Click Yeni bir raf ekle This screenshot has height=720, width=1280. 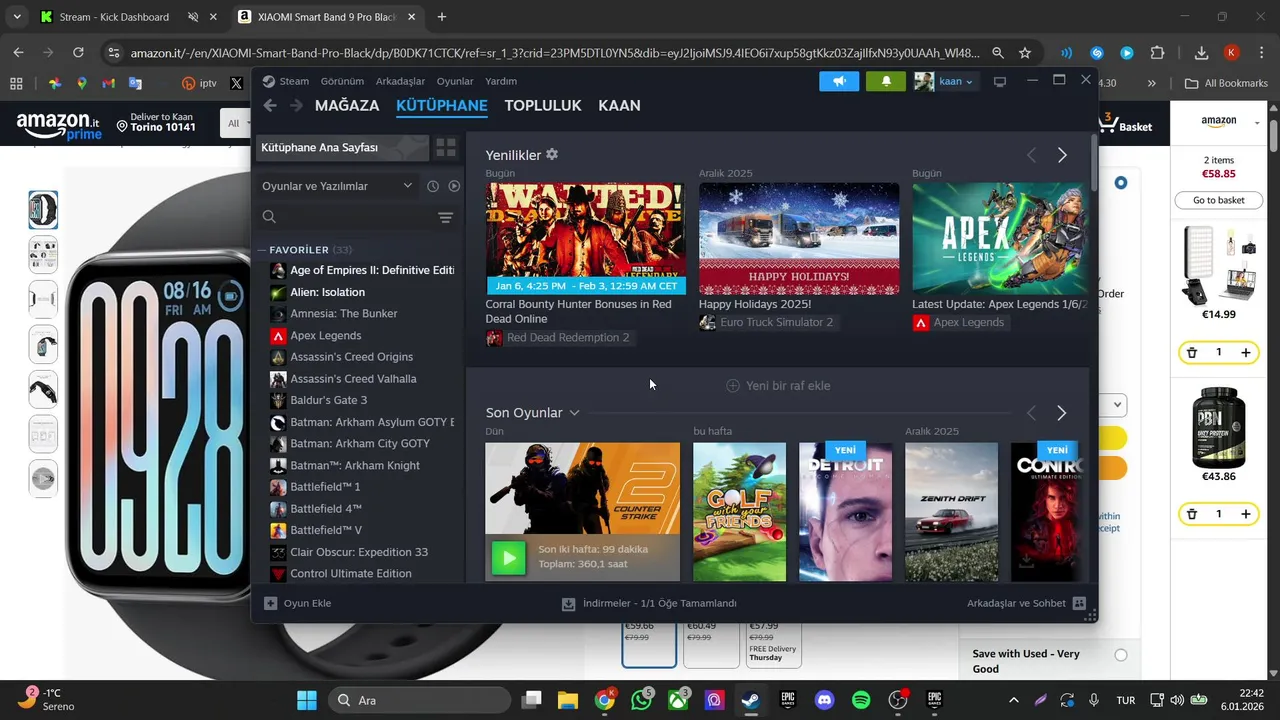(x=778, y=386)
